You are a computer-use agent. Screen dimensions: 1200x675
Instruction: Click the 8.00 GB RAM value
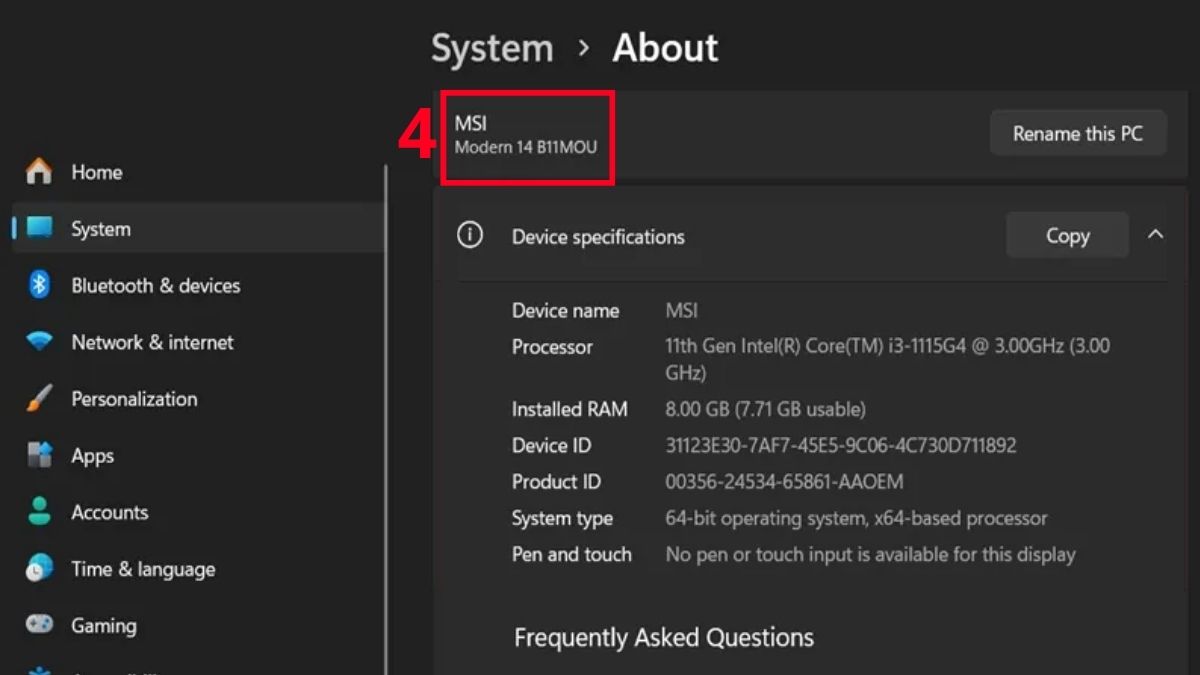point(765,409)
